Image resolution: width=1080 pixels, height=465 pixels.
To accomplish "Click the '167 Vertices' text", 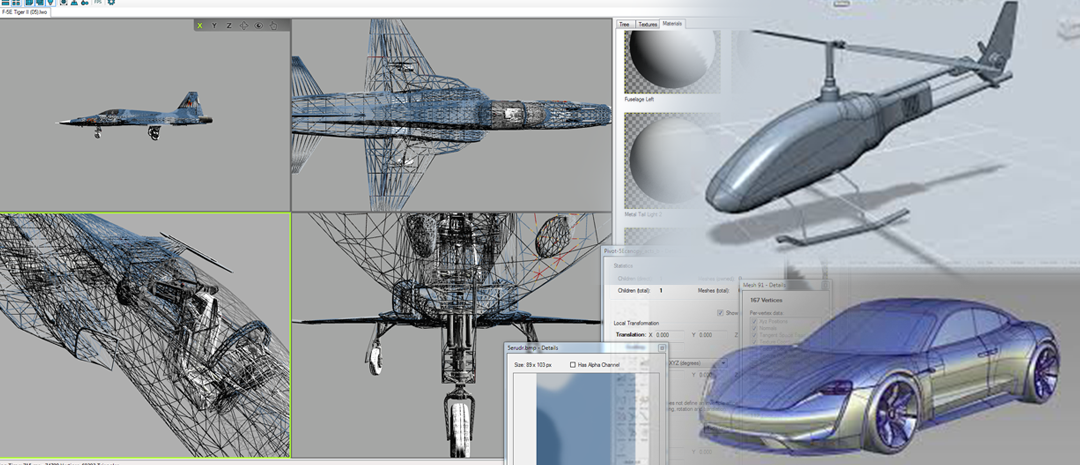I will (766, 300).
